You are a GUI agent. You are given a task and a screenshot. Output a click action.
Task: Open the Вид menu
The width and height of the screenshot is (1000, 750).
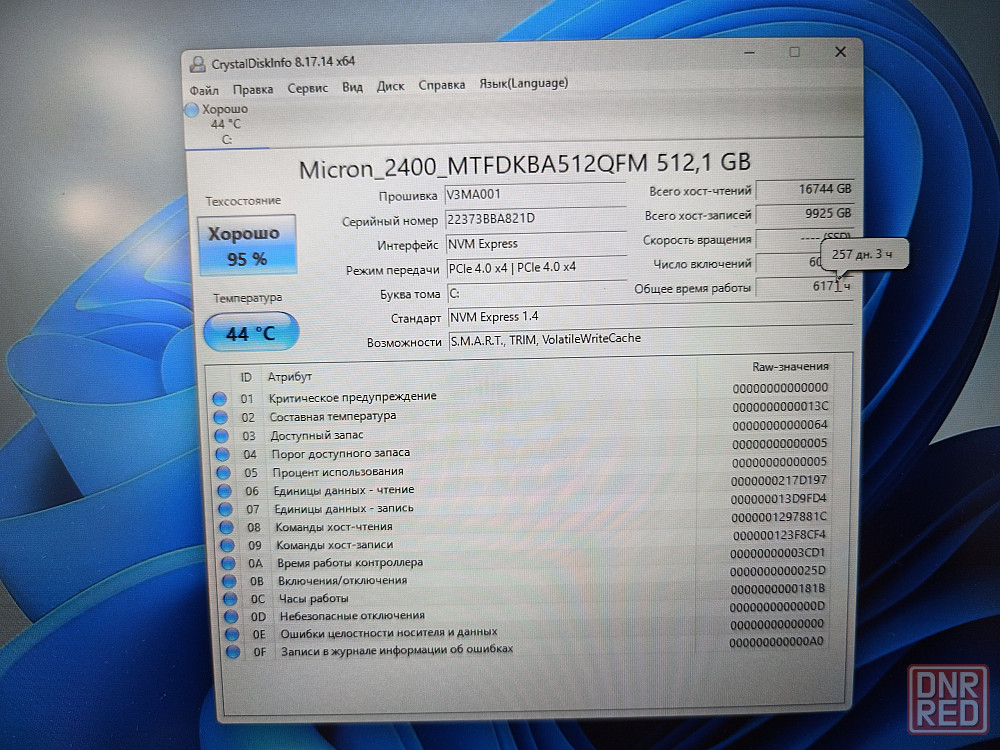352,87
